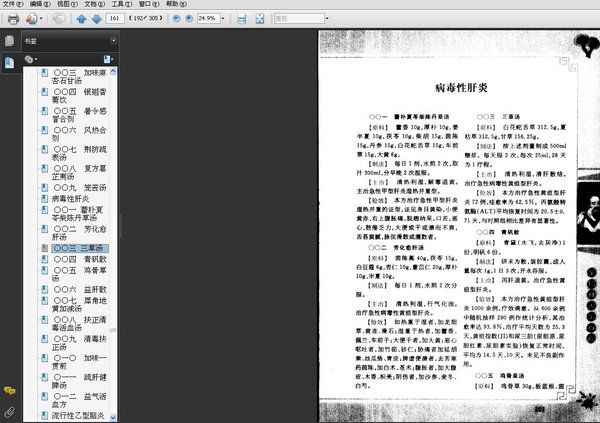Viewport: 600px width, 423px height.
Task: Click the bookmark page icon beside 〇〇六 益肝散
Action: click(44, 289)
